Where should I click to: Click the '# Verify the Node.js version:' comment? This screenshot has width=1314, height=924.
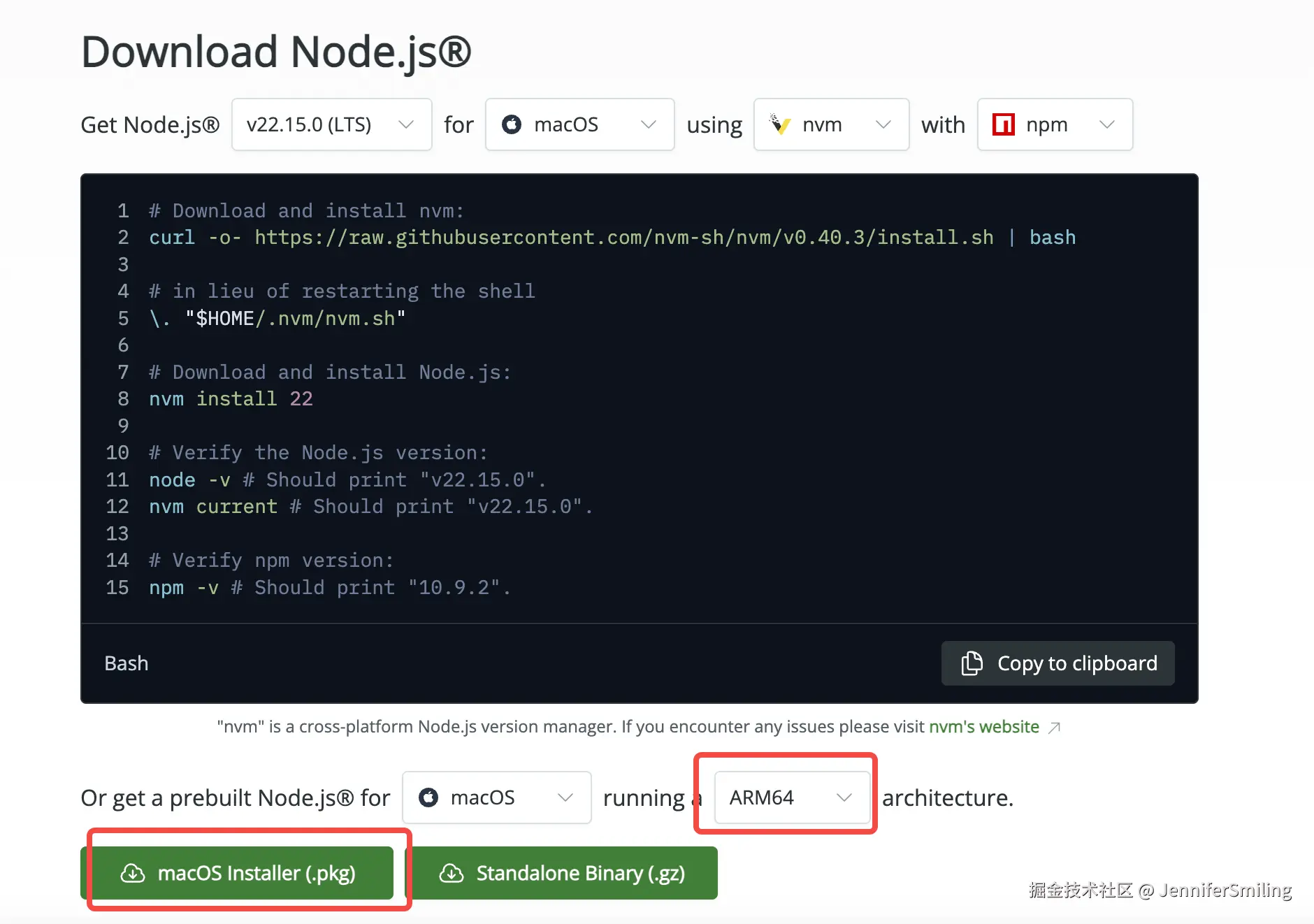pyautogui.click(x=318, y=453)
